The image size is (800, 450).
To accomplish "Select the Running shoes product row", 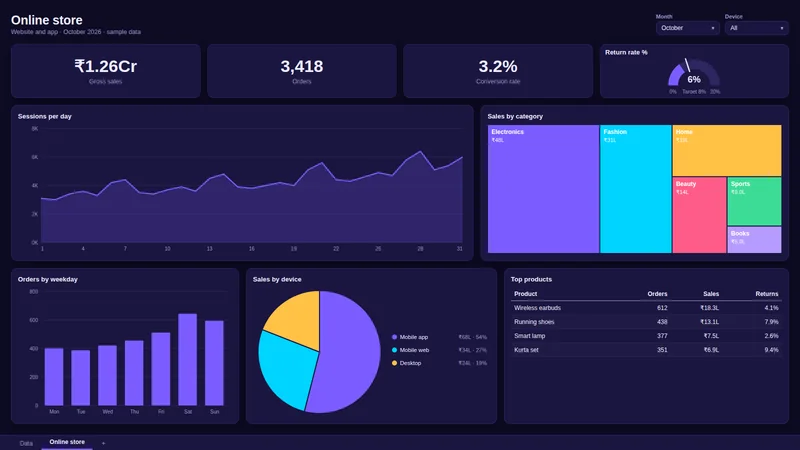I will click(x=646, y=322).
